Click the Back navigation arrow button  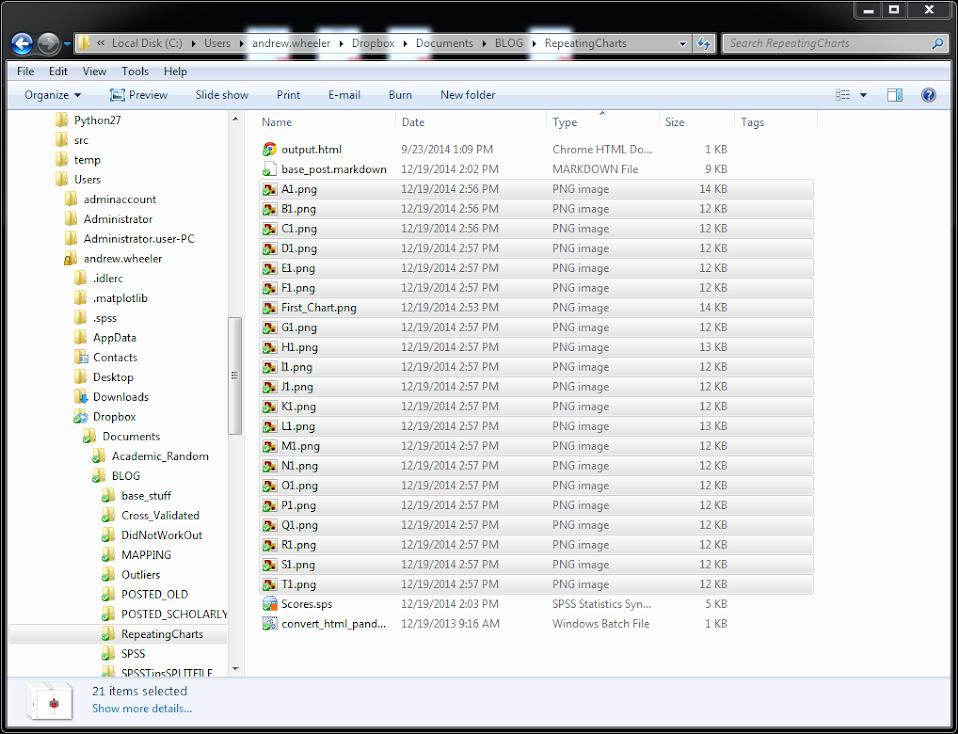tap(22, 43)
